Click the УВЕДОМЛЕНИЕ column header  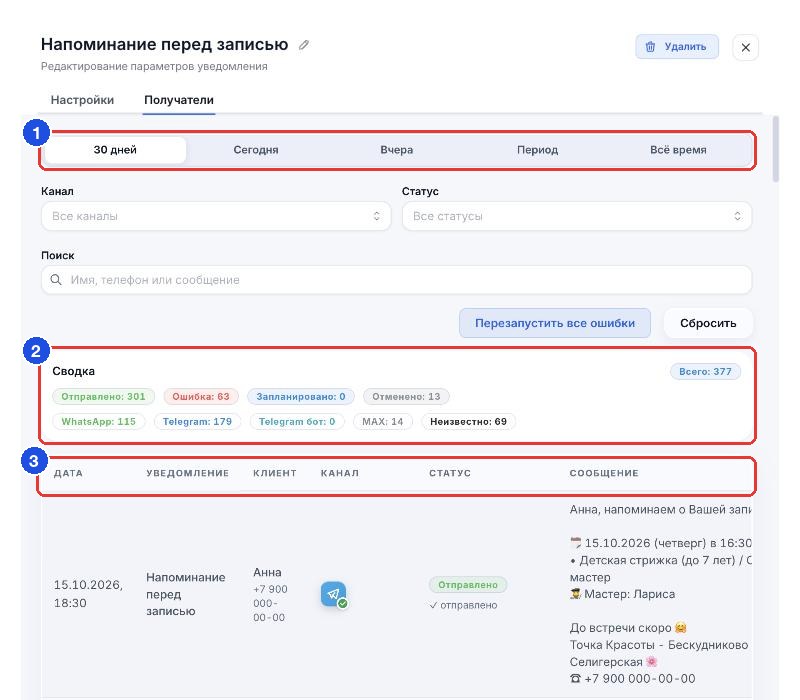pyautogui.click(x=187, y=473)
